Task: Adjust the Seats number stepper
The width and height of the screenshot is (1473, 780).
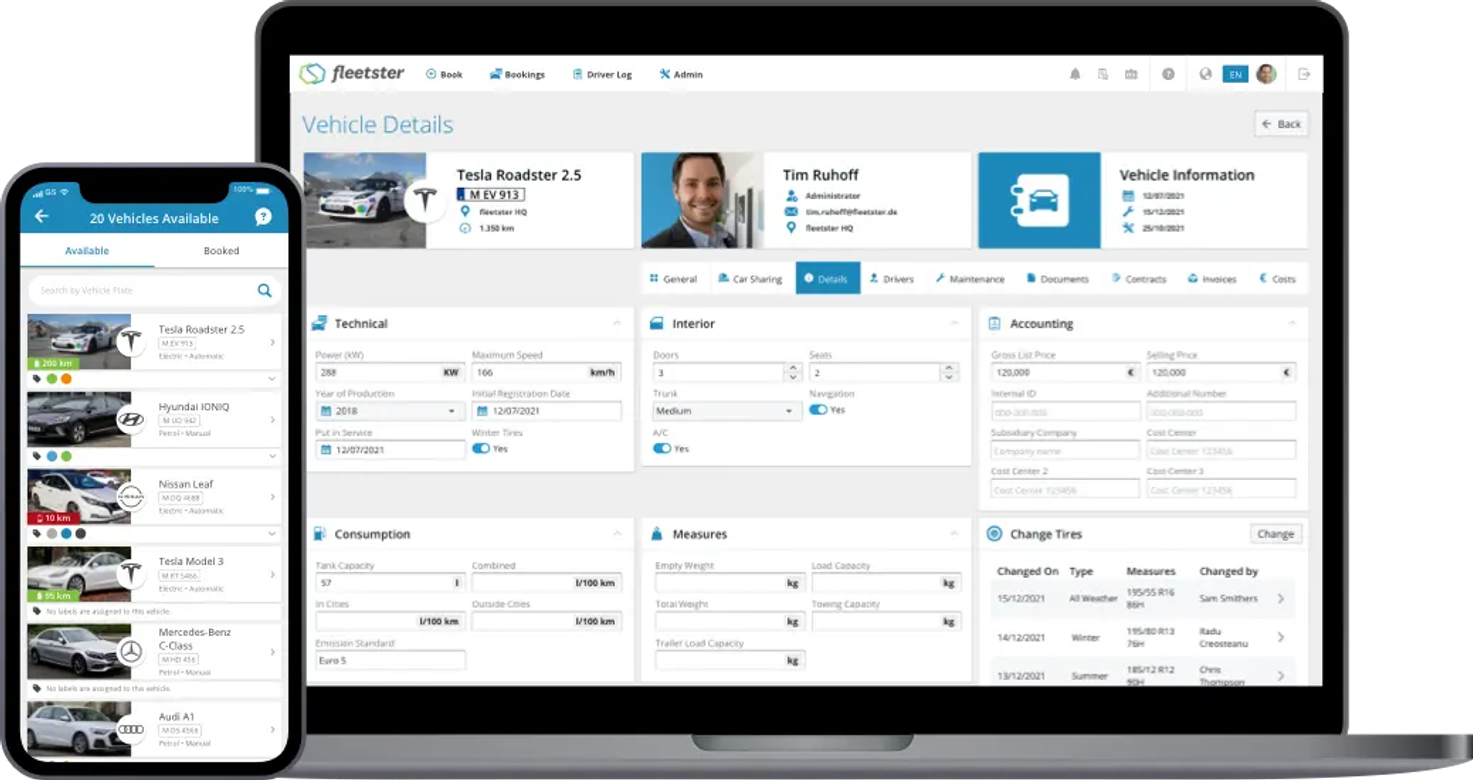Action: tap(949, 372)
